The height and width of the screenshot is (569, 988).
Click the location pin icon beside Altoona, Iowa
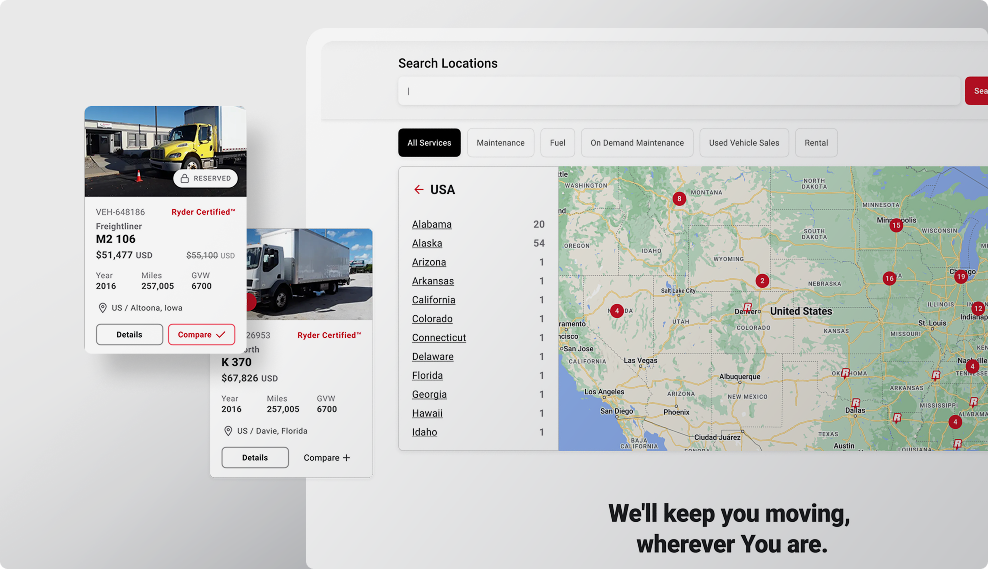(102, 308)
